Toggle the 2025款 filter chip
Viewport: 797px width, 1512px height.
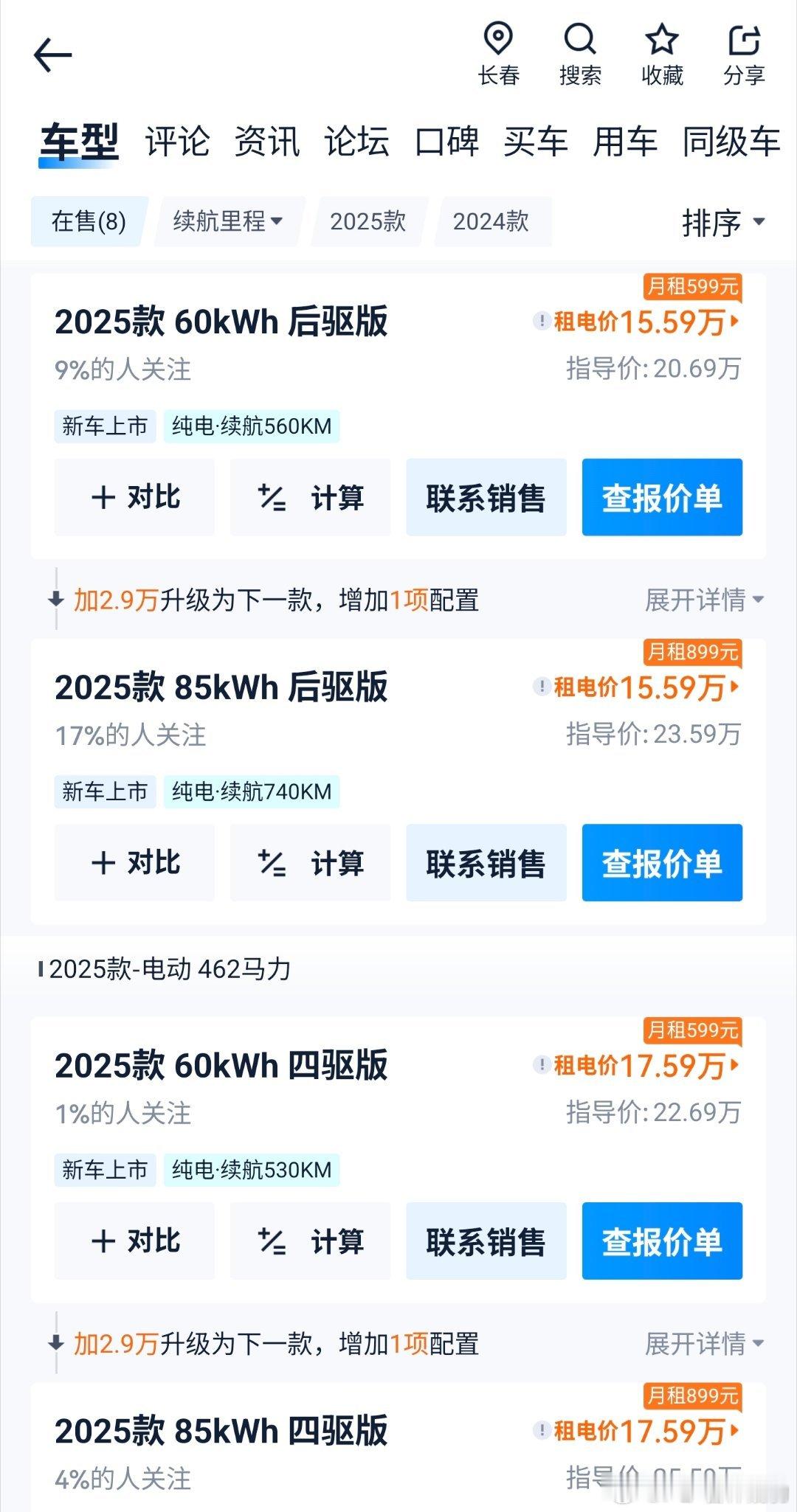click(x=368, y=221)
